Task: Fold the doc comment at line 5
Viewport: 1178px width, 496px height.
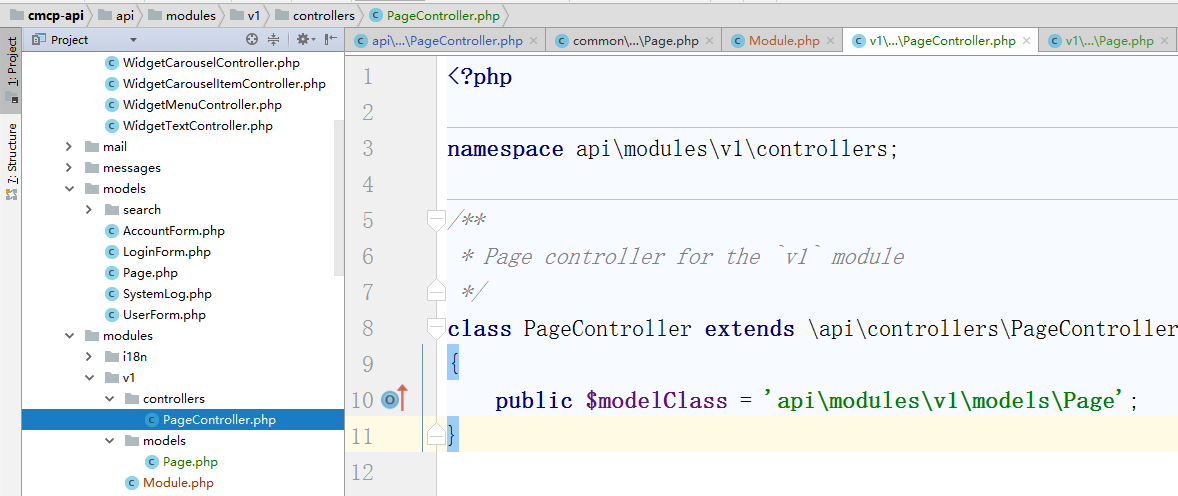Action: [436, 220]
